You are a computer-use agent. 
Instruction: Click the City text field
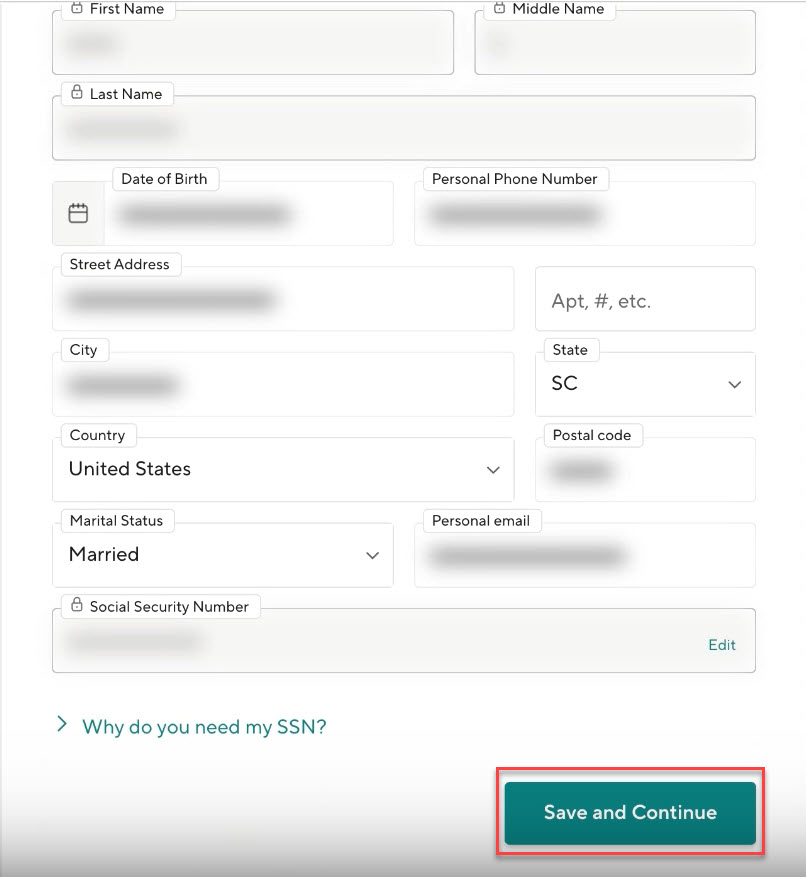click(x=283, y=385)
